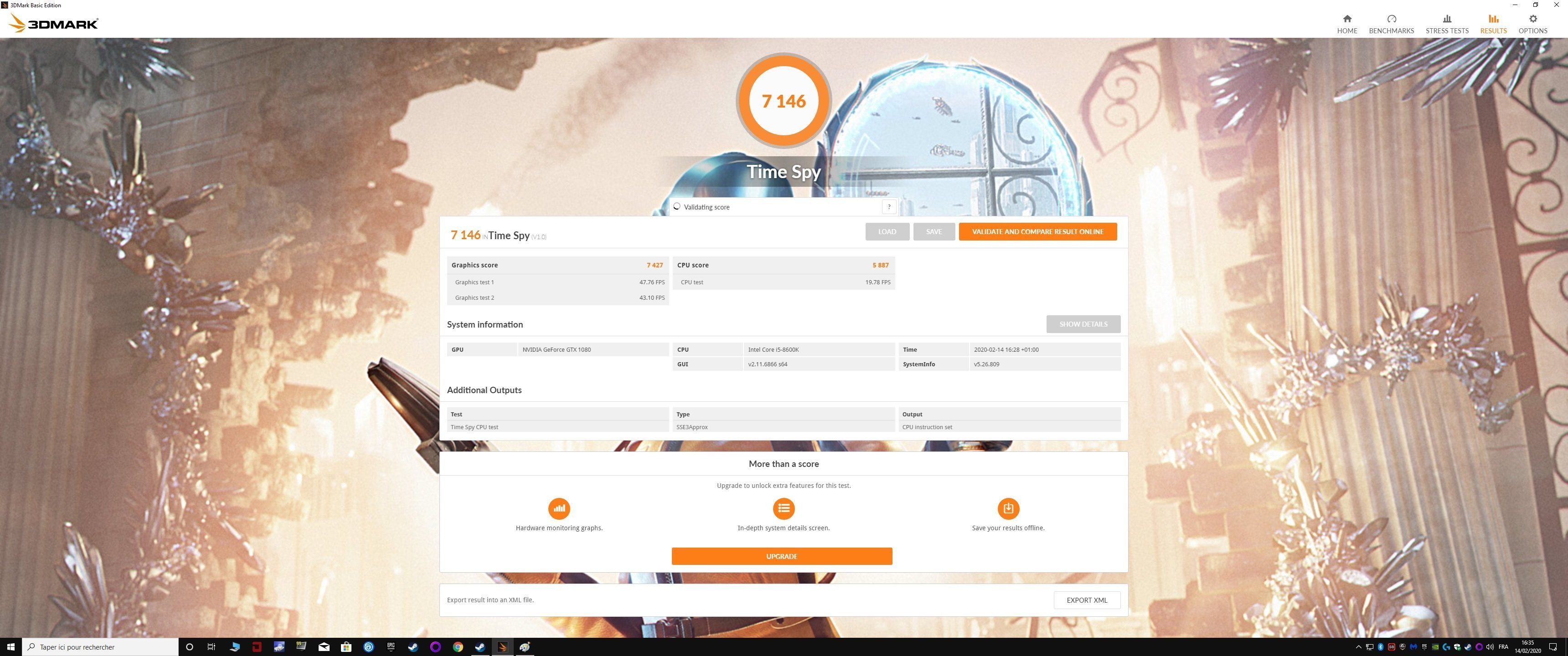Click the Time Spy CPU test cell
The width and height of the screenshot is (1568, 656).
[557, 427]
